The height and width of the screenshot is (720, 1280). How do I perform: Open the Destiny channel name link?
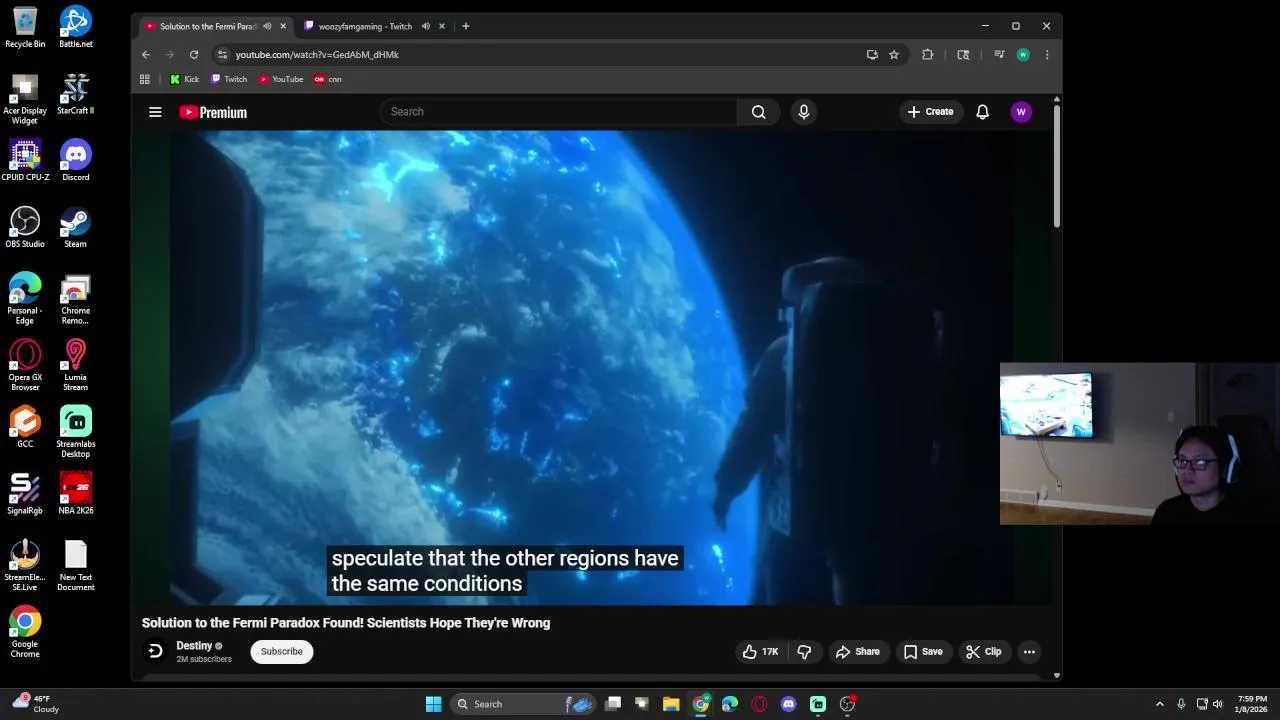click(194, 646)
